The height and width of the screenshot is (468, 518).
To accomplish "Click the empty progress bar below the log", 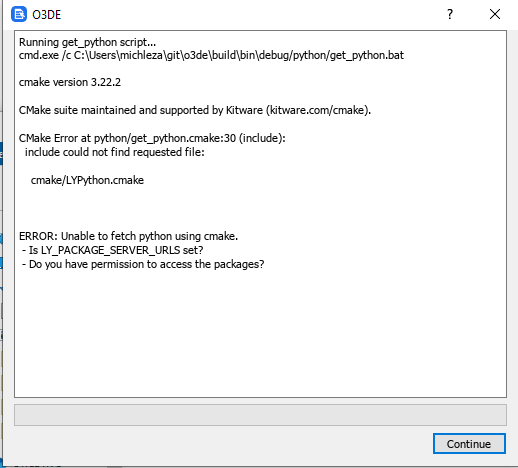I will click(260, 415).
